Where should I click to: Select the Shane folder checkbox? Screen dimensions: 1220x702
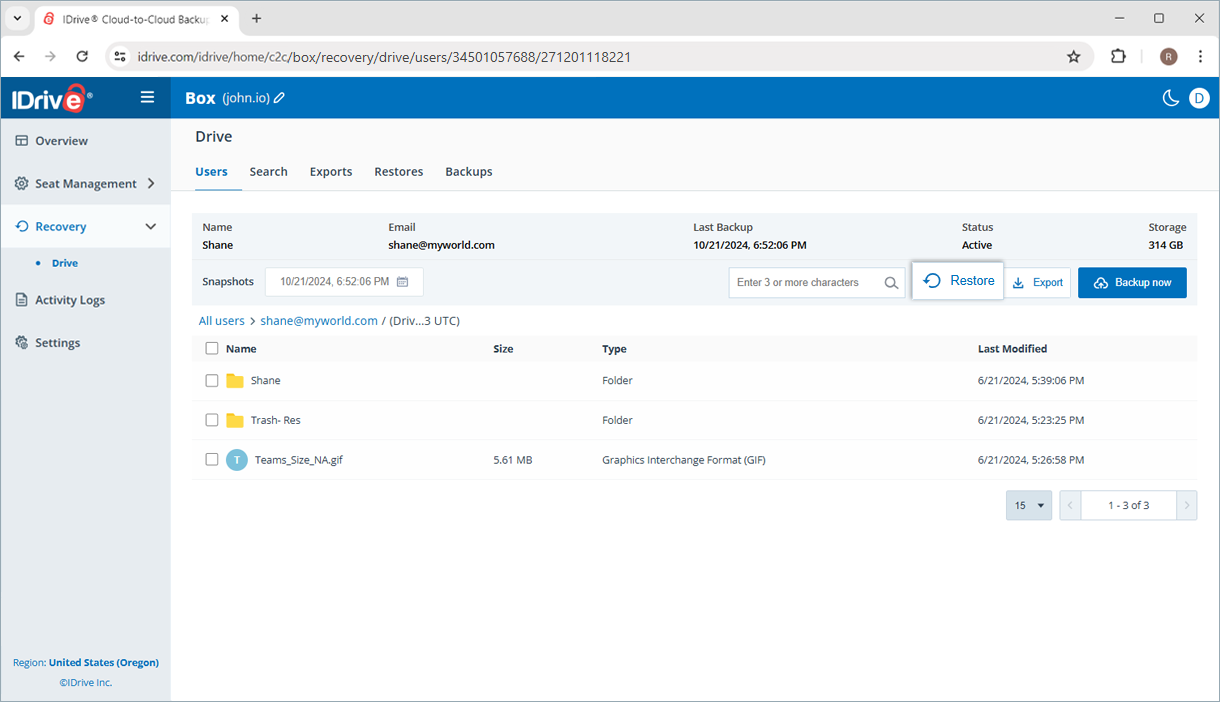point(211,380)
